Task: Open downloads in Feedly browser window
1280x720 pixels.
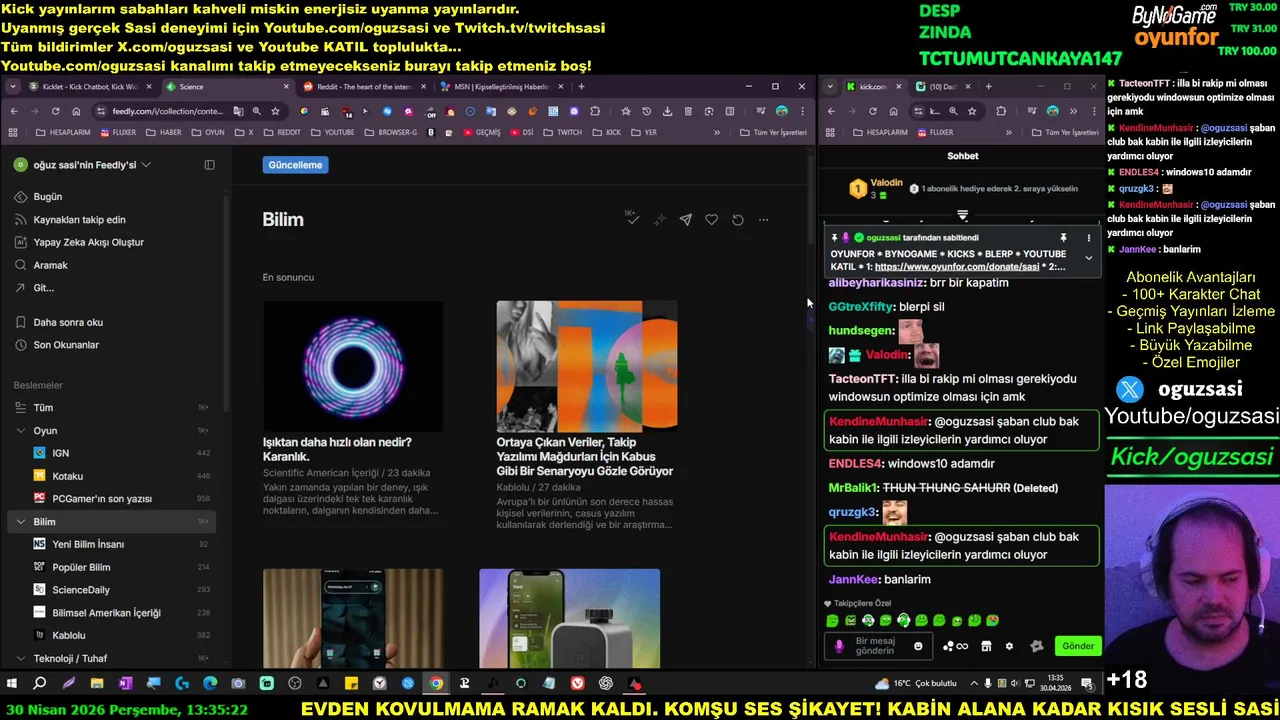Action: point(667,111)
